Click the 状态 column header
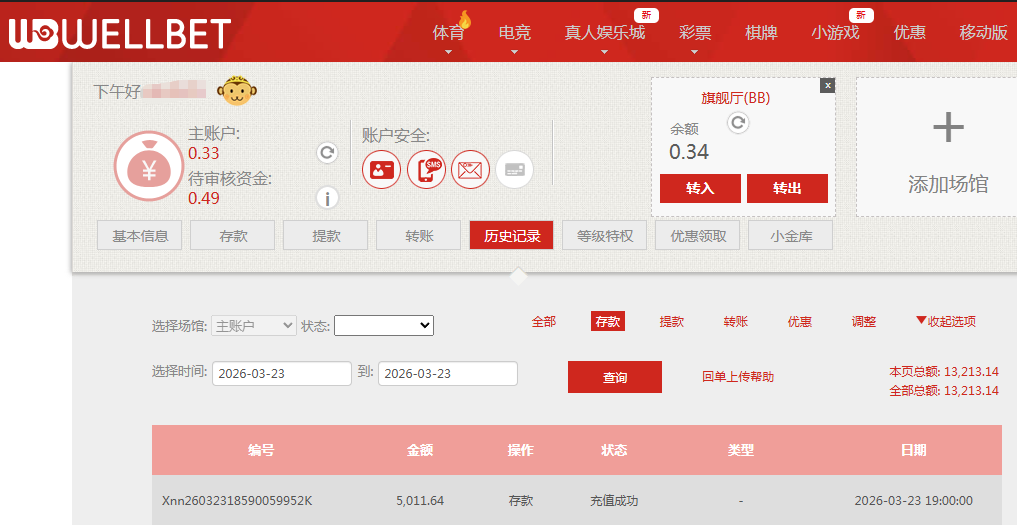The image size is (1017, 525). pos(614,450)
